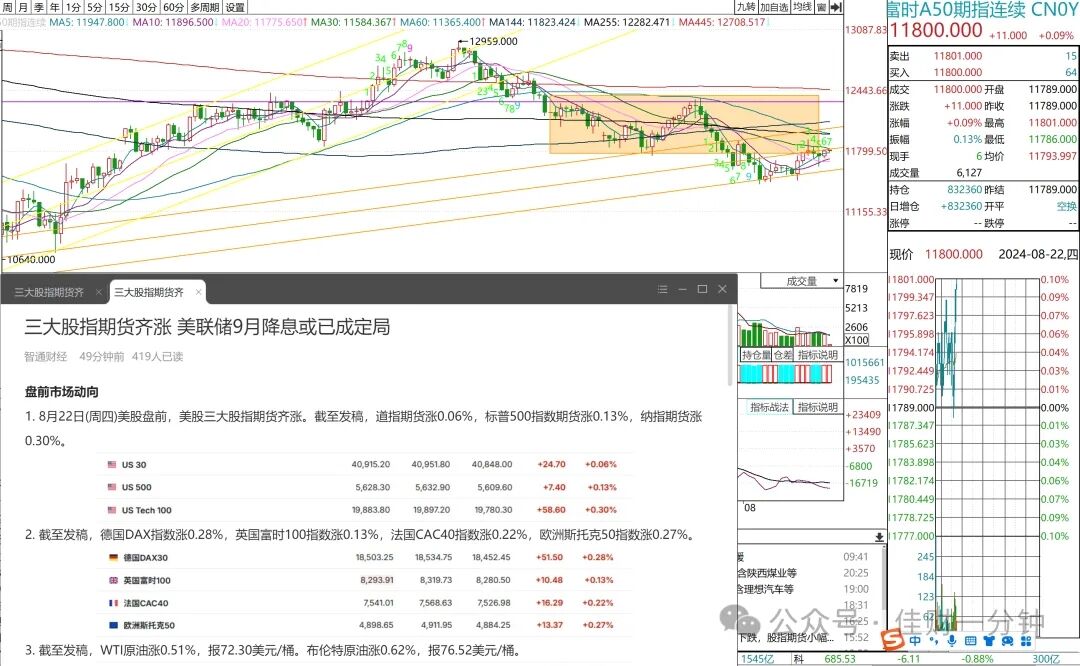Viewport: 1080px width, 666px height.
Task: Open 指标说明 beside the 仓差 button
Action: tap(818, 355)
